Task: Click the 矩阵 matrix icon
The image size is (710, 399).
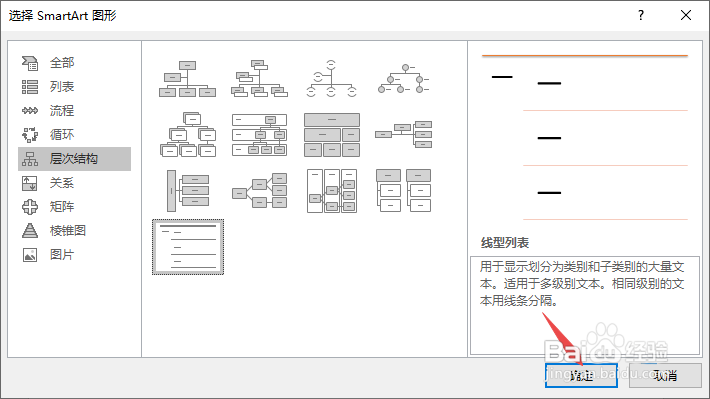Action: tap(30, 207)
